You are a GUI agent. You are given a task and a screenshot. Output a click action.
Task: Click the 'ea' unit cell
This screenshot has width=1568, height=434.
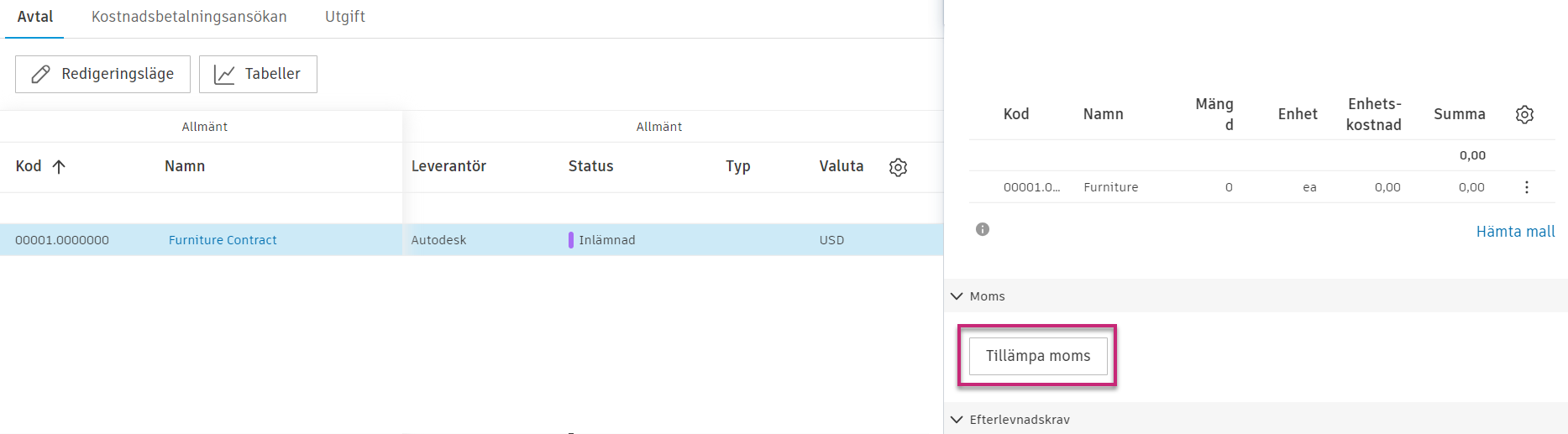pos(1309,187)
